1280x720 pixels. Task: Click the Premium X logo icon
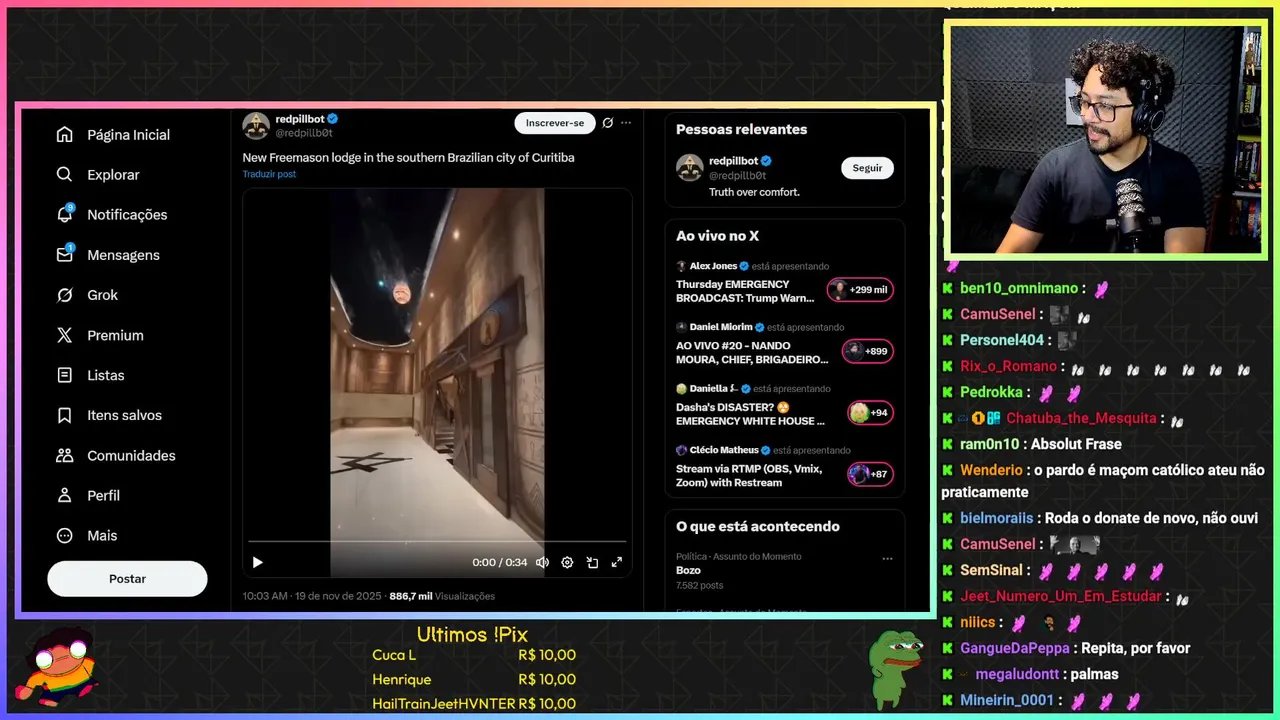65,335
